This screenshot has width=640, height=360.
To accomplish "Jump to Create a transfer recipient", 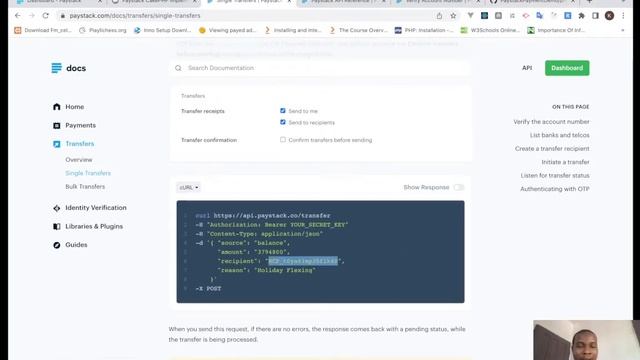I will (552, 149).
